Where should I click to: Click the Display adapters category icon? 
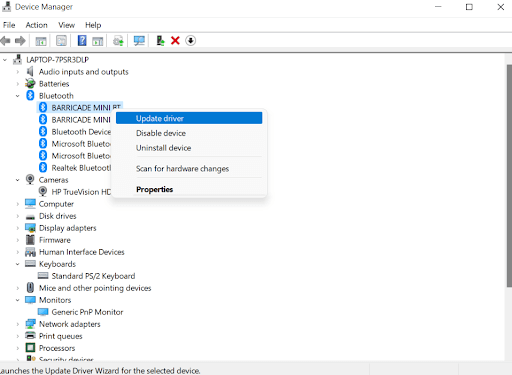30,228
